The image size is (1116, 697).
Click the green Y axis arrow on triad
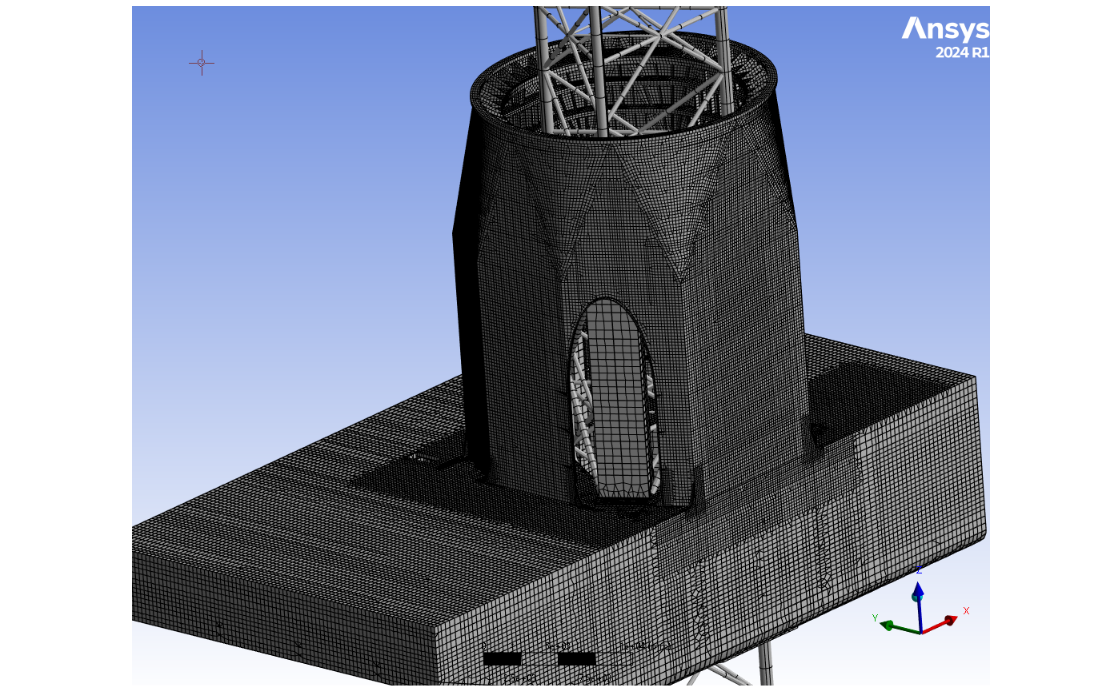[x=900, y=628]
